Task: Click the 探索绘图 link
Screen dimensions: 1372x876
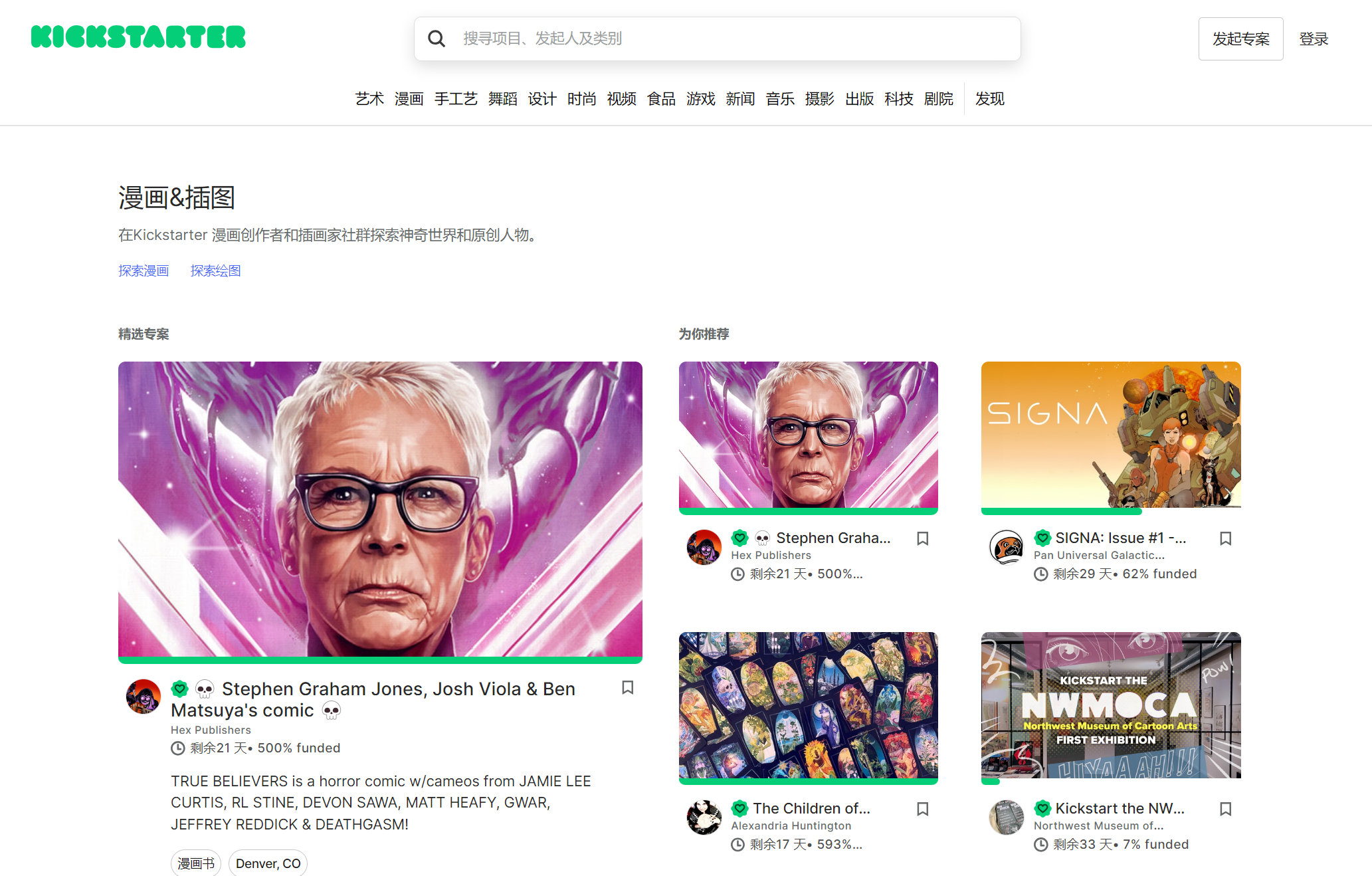Action: 215,271
